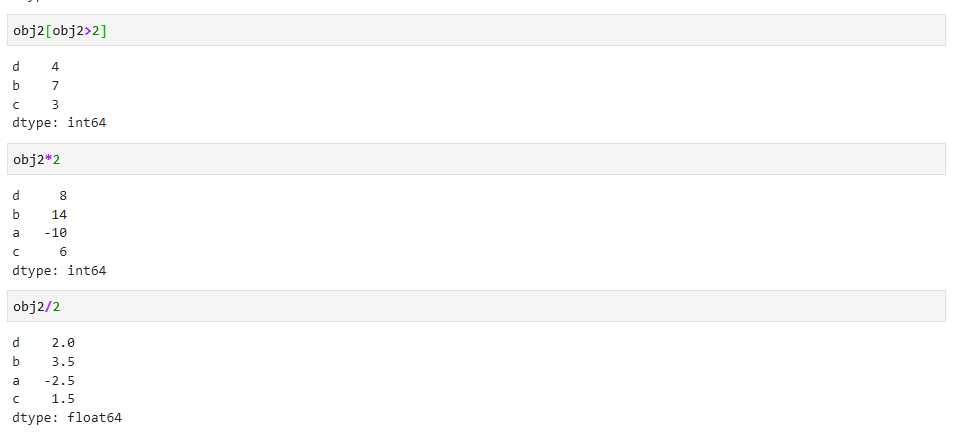Click the dtype: int64 under obj2*2 output
This screenshot has width=958, height=432.
point(59,270)
